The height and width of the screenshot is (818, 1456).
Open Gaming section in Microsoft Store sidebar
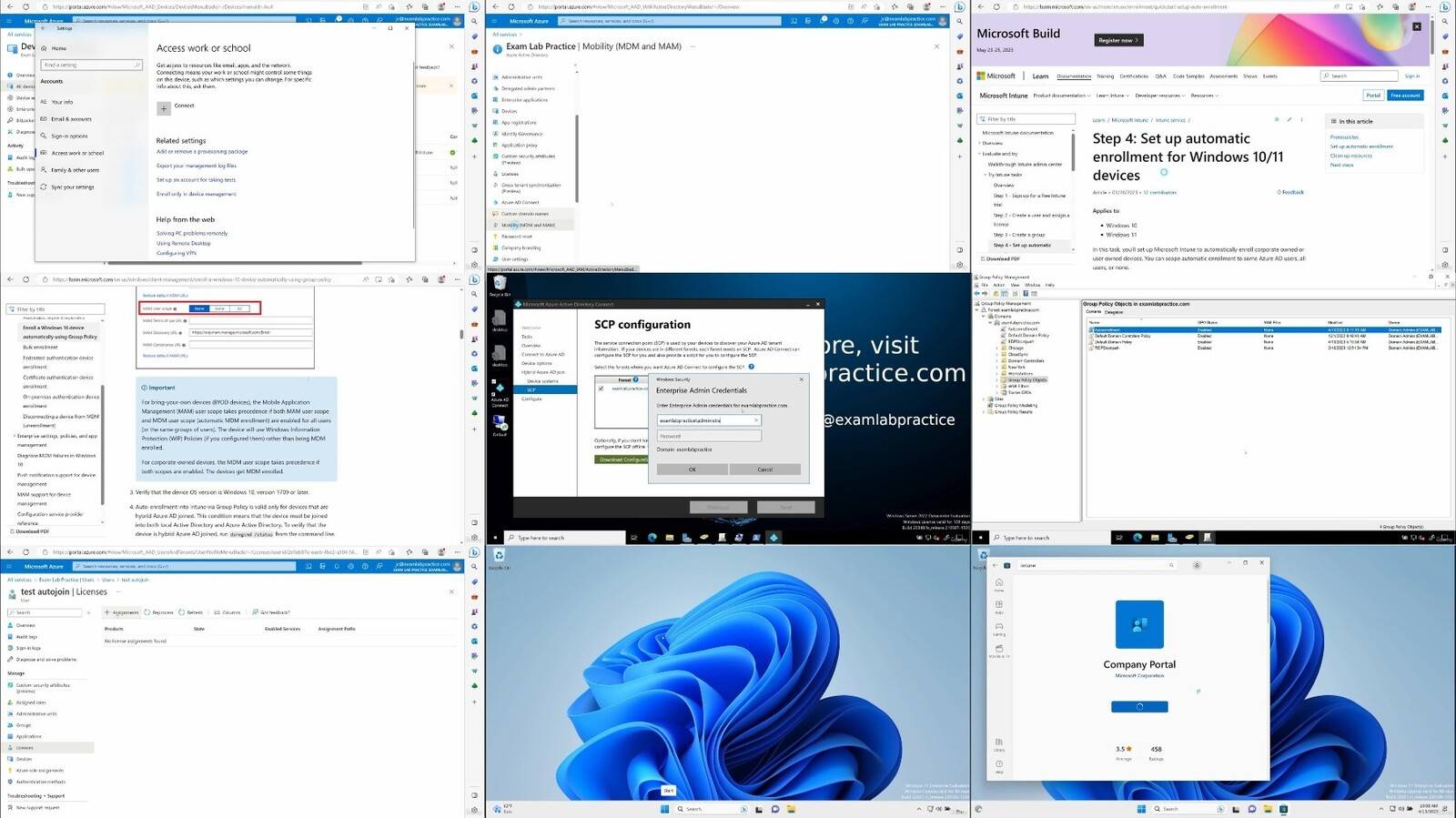pyautogui.click(x=999, y=629)
